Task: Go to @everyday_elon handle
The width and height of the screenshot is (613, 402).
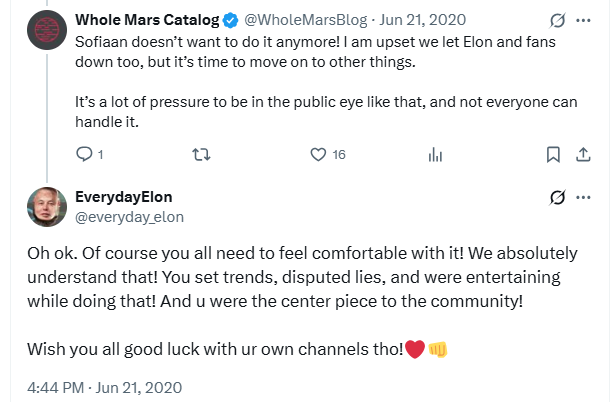Action: 129,216
